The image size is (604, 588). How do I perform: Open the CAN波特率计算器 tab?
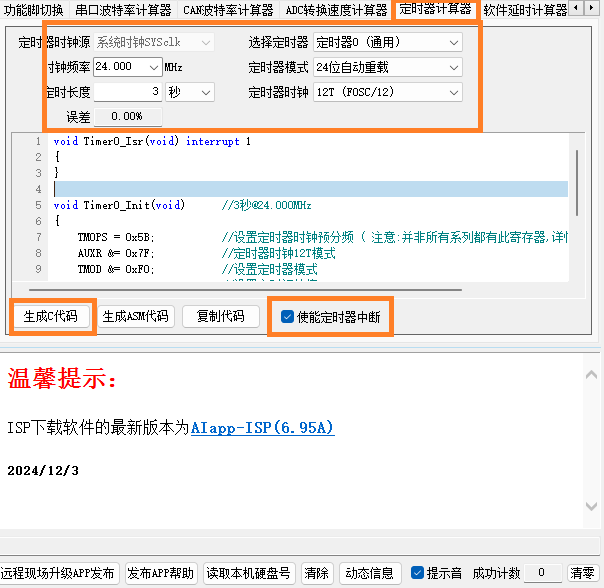pyautogui.click(x=228, y=10)
